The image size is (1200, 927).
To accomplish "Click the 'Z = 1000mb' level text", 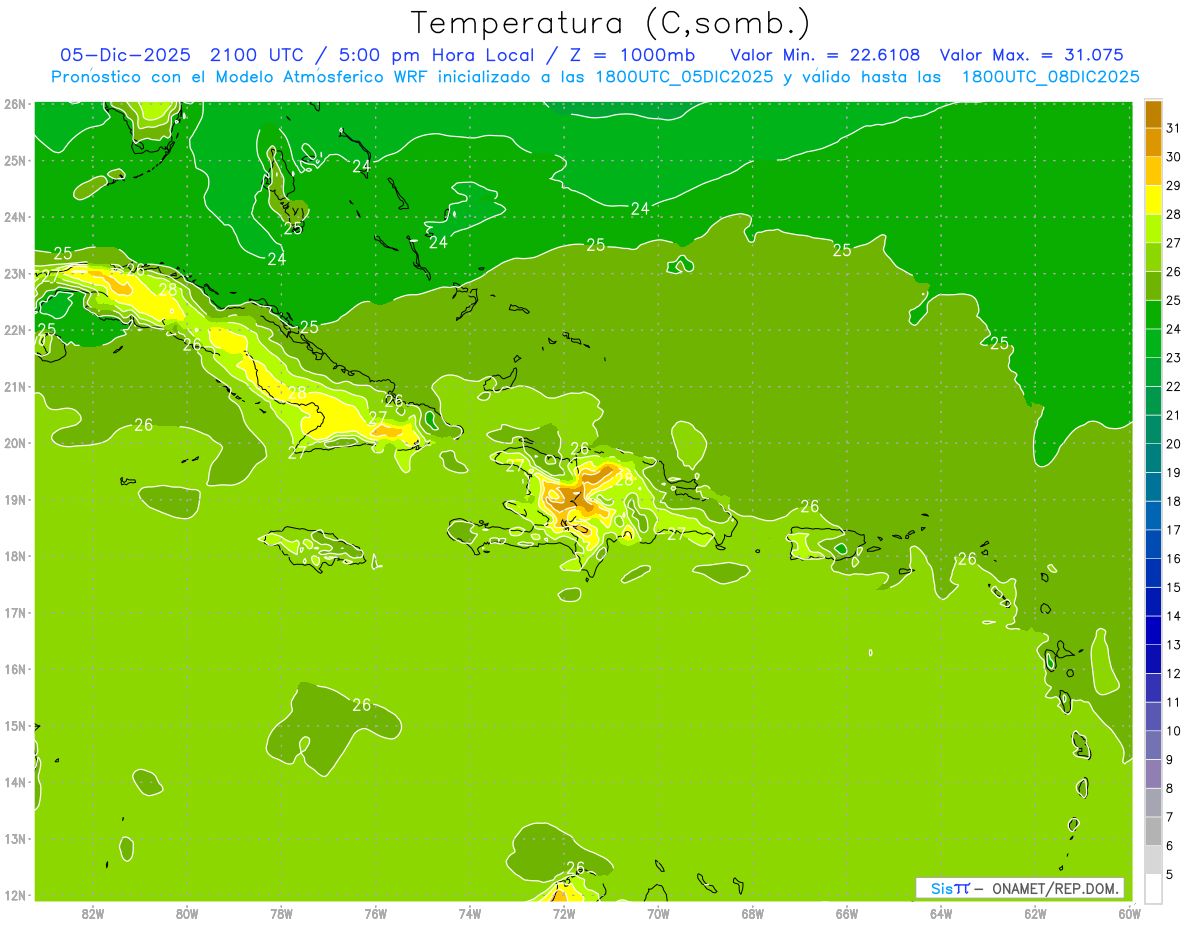I will click(632, 55).
